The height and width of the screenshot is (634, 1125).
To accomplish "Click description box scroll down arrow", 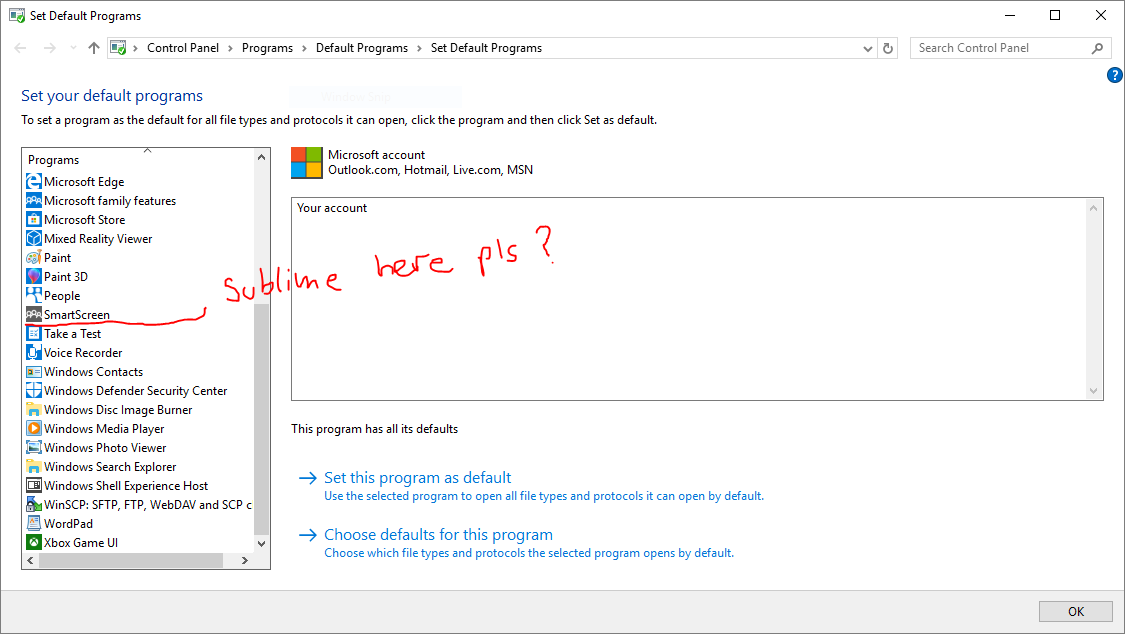I will pyautogui.click(x=1093, y=391).
